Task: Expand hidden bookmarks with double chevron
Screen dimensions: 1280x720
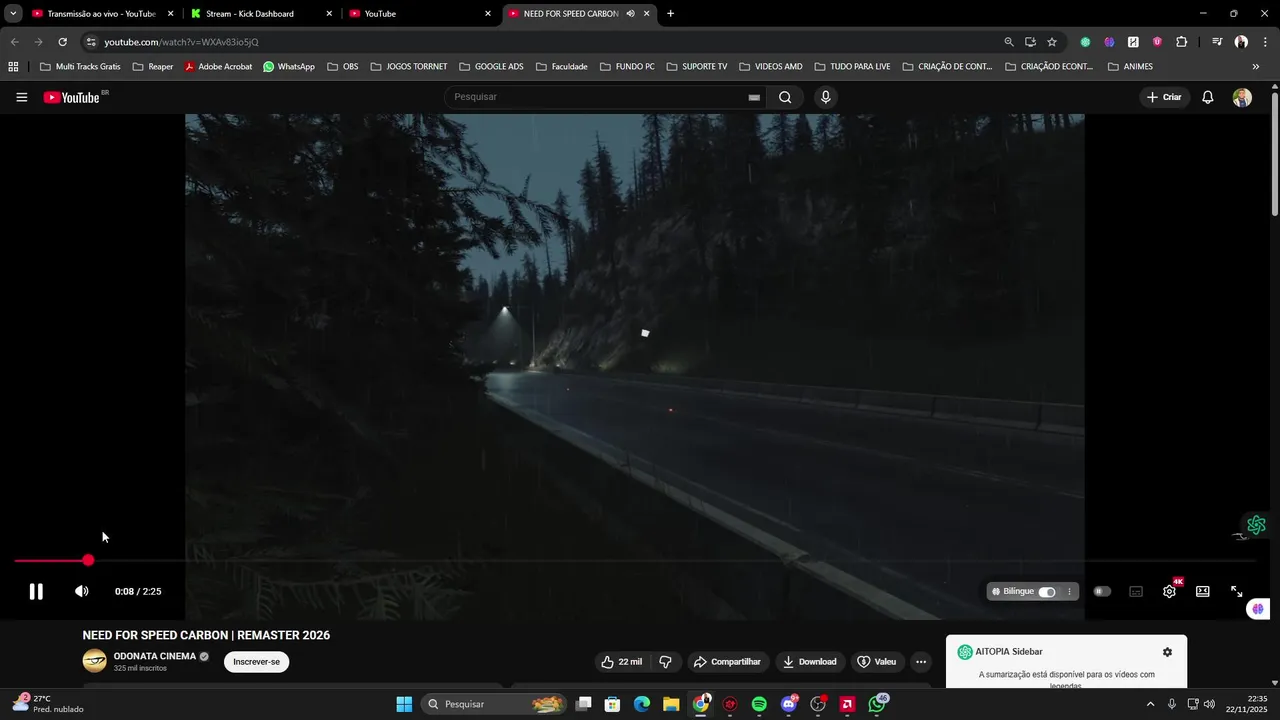Action: click(x=1256, y=67)
